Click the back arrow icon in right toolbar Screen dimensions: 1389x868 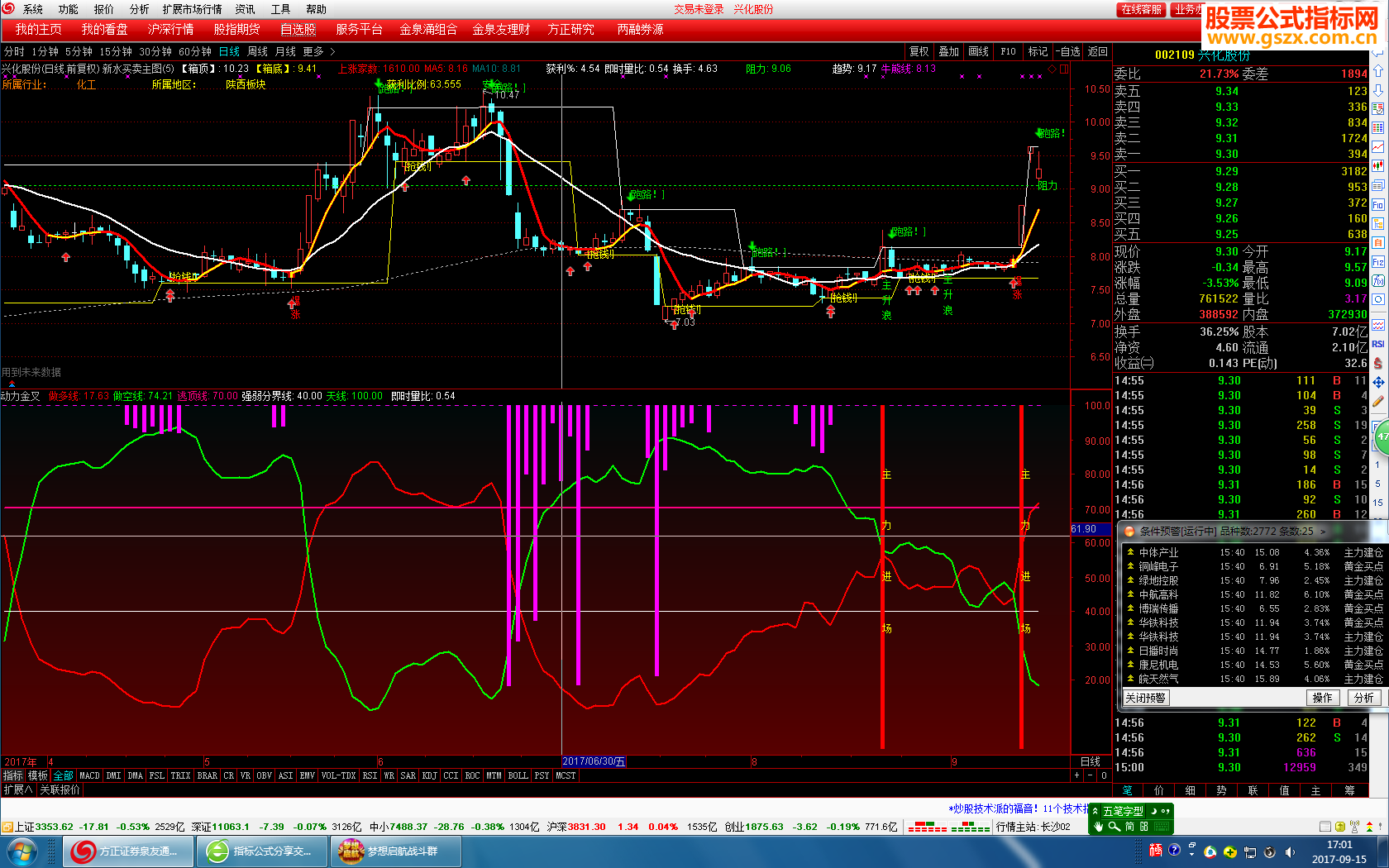point(1378,52)
